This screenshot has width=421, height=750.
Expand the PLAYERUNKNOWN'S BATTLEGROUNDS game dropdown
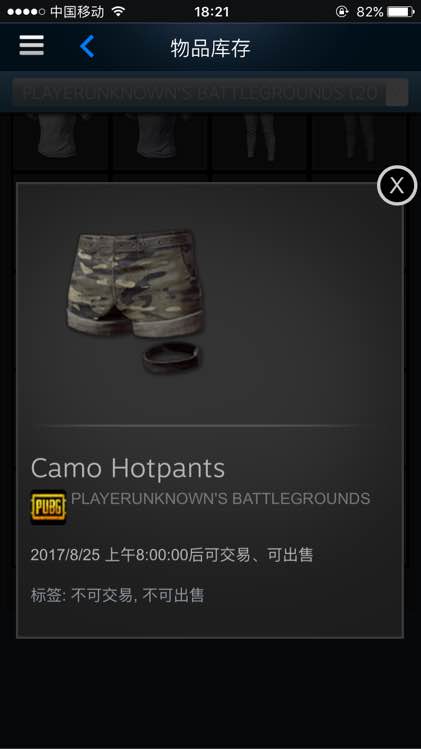pyautogui.click(x=210, y=93)
